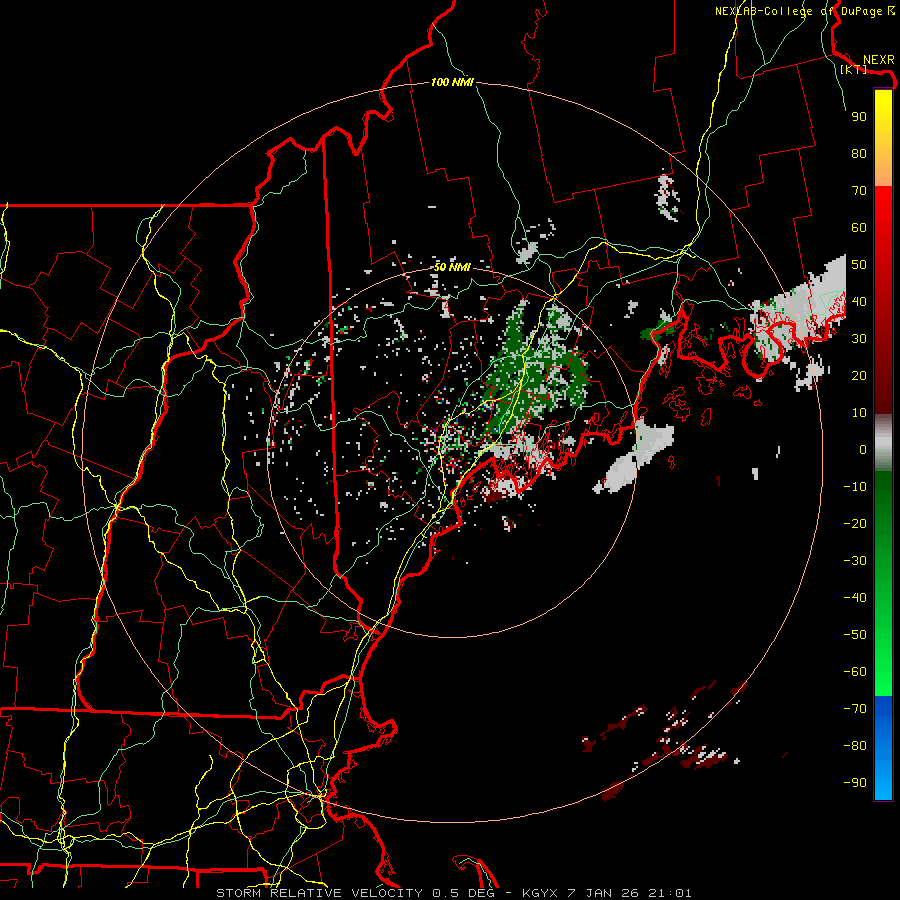Image resolution: width=900 pixels, height=900 pixels.
Task: Select the -50 label on velocity scale
Action: (855, 635)
